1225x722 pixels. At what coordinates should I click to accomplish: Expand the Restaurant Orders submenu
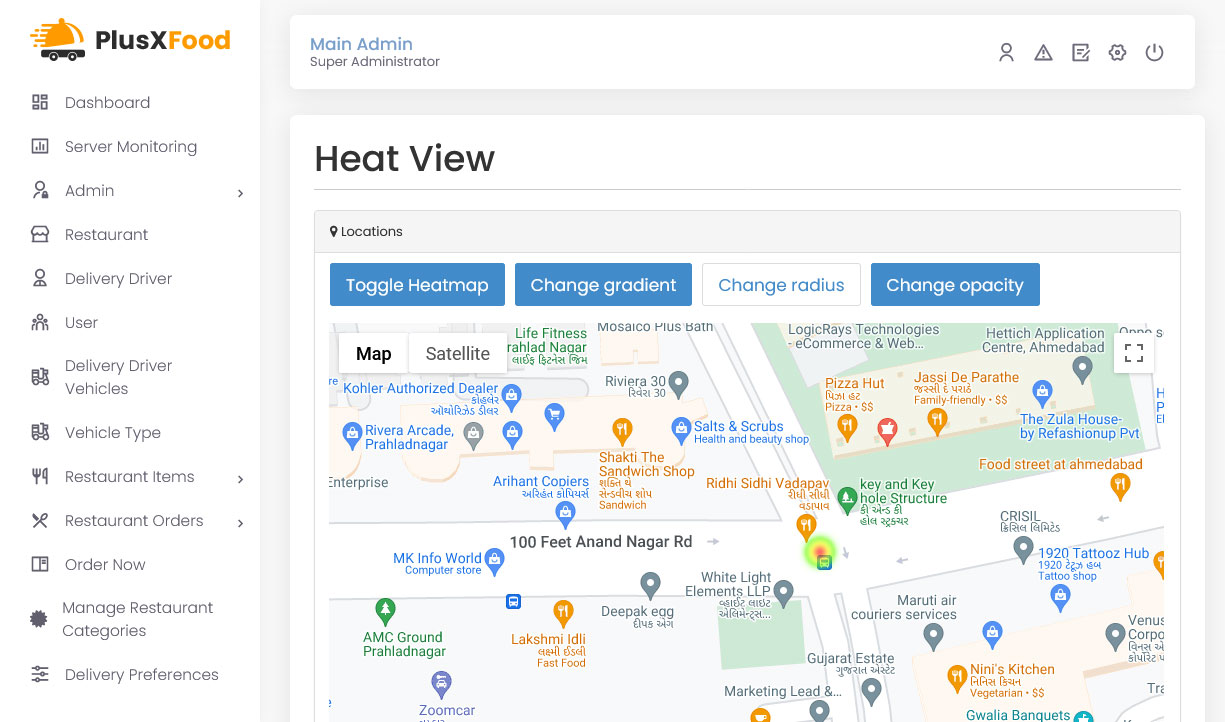tap(240, 523)
